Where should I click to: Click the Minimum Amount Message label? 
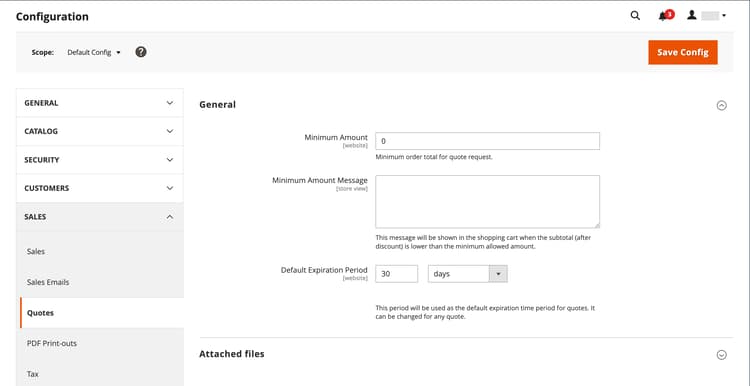click(x=320, y=180)
